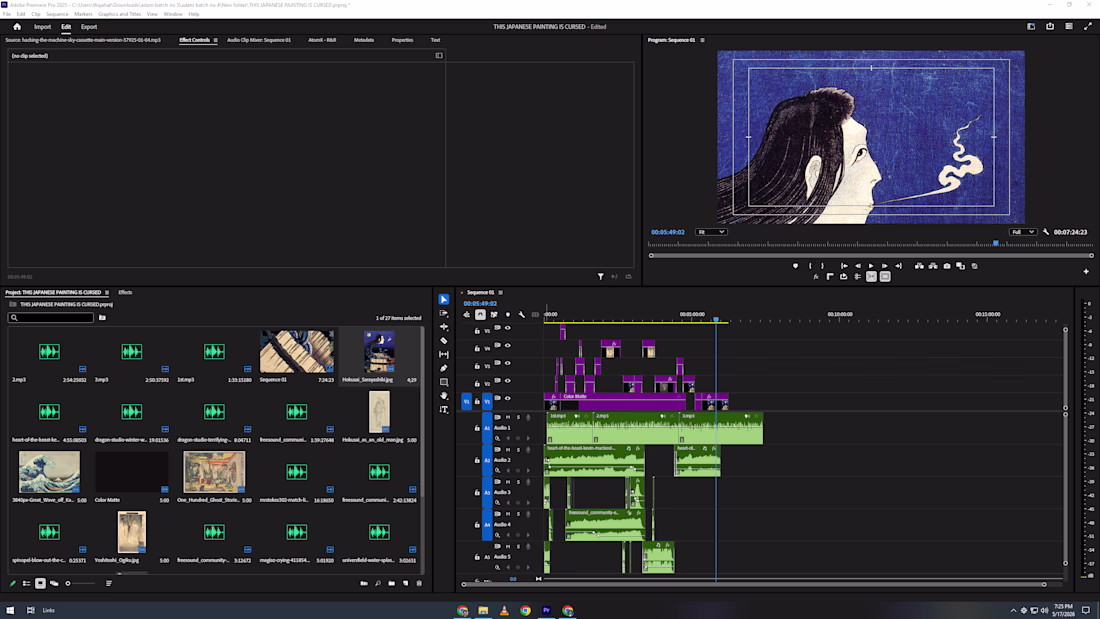Adjust Project panel thumbnail zoom slider
1100x619 pixels.
point(81,583)
